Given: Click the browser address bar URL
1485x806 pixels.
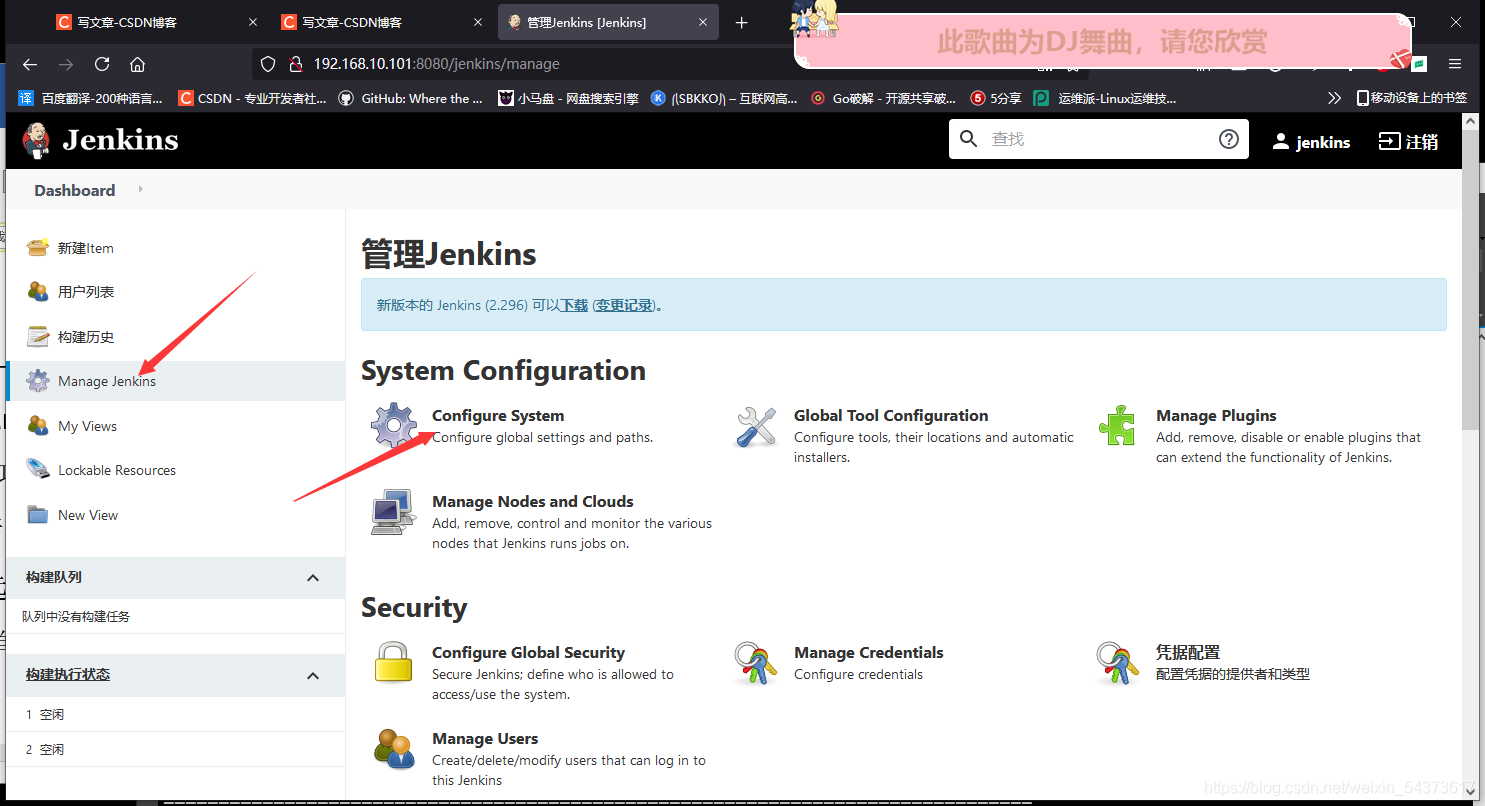Looking at the screenshot, I should [x=437, y=64].
